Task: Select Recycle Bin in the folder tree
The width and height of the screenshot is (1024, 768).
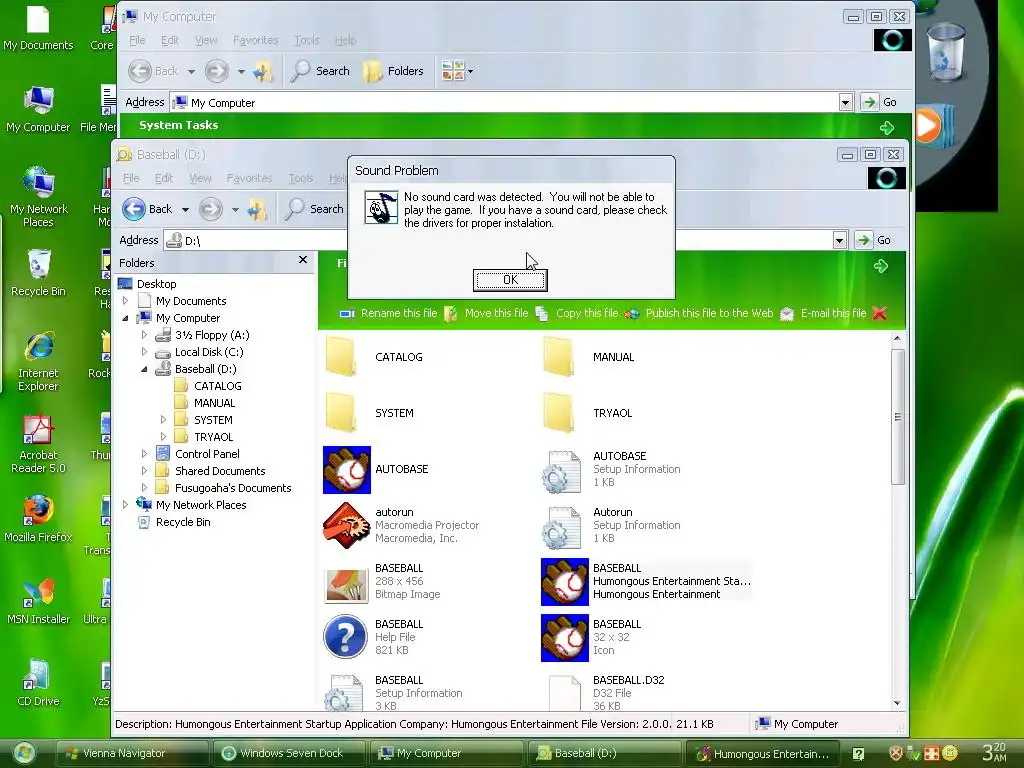Action: tap(183, 522)
